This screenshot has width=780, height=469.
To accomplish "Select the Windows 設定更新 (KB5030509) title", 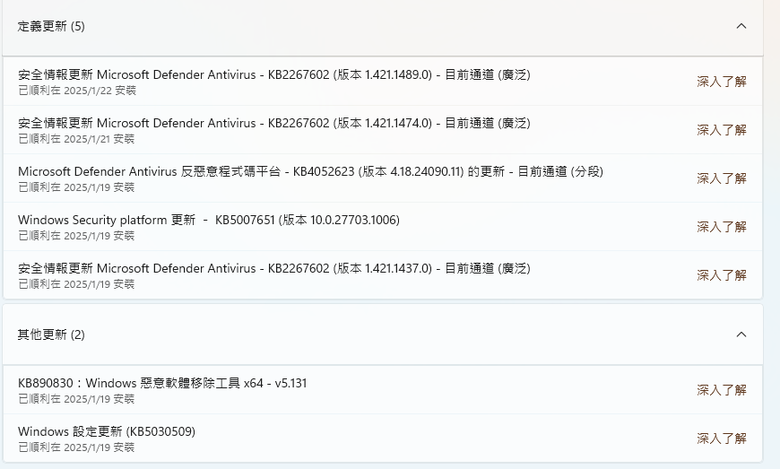I will pos(106,431).
